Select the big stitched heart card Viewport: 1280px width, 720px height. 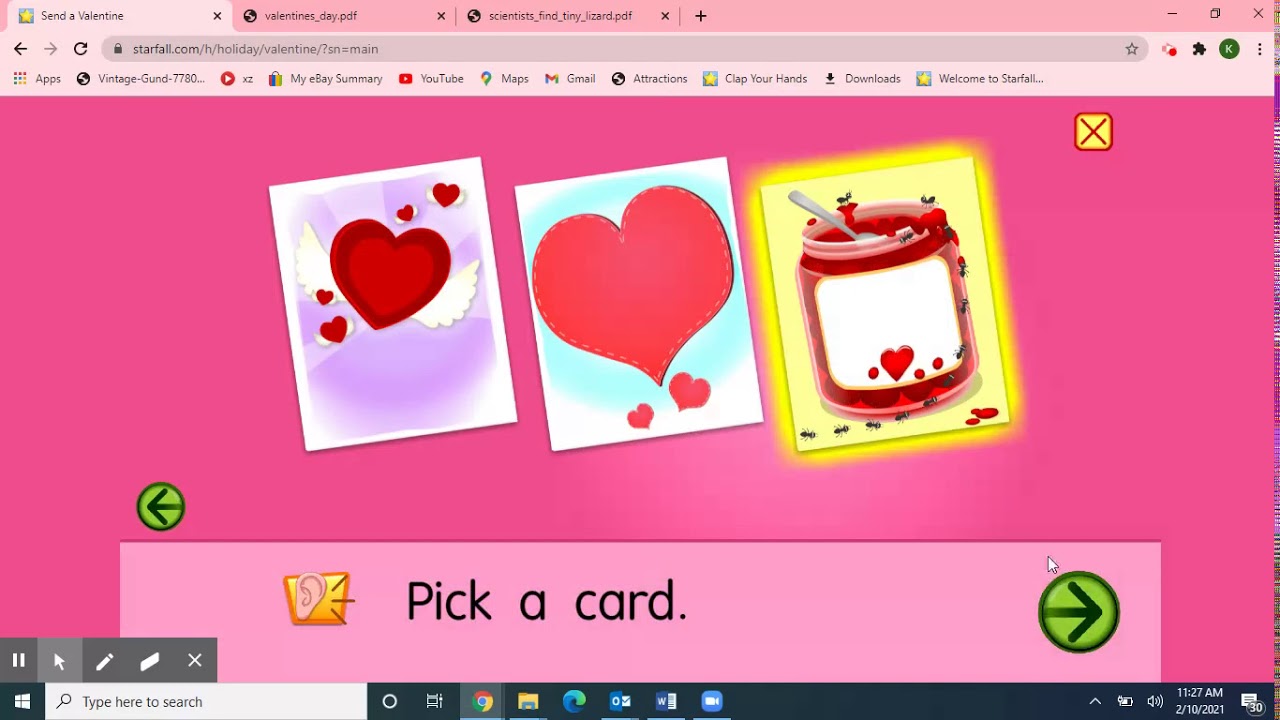pos(638,304)
